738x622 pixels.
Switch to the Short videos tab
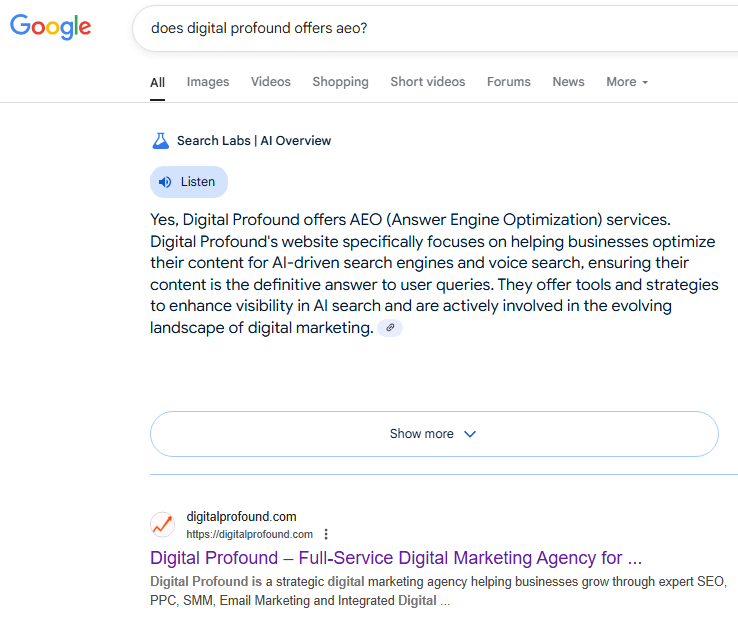coord(428,82)
